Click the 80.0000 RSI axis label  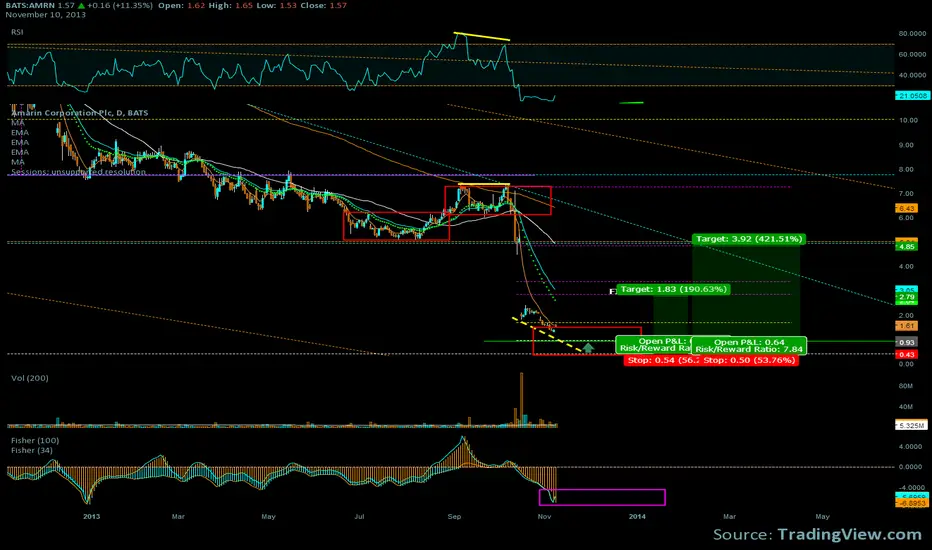(x=912, y=34)
